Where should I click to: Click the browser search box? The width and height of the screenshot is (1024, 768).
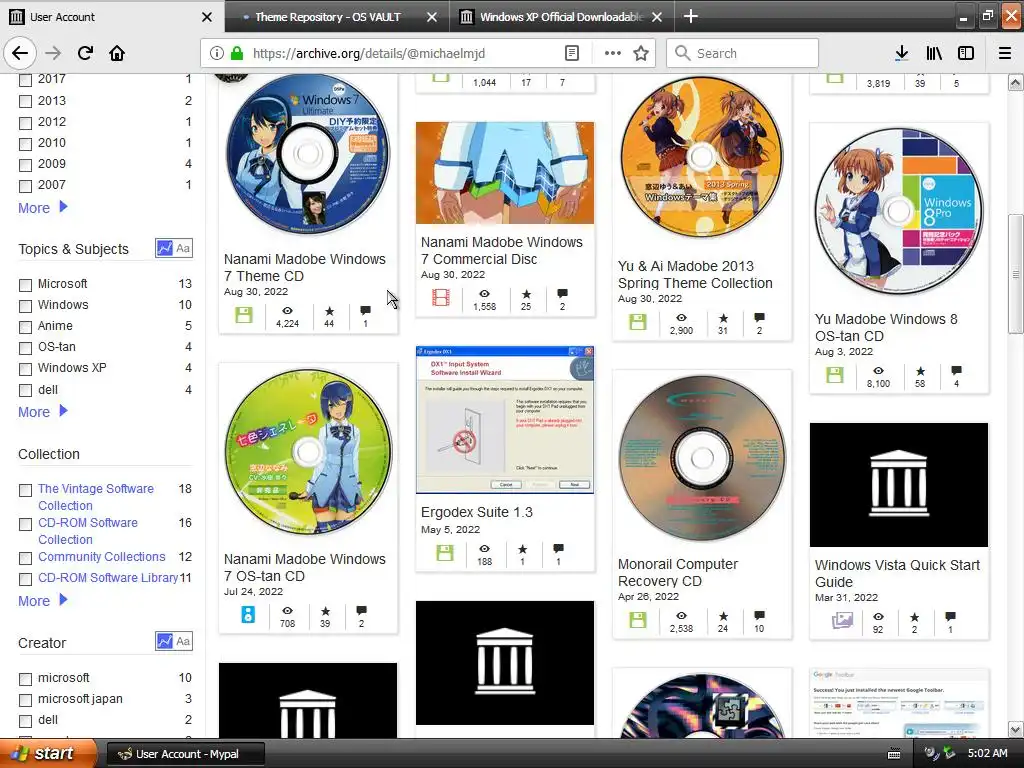742,54
